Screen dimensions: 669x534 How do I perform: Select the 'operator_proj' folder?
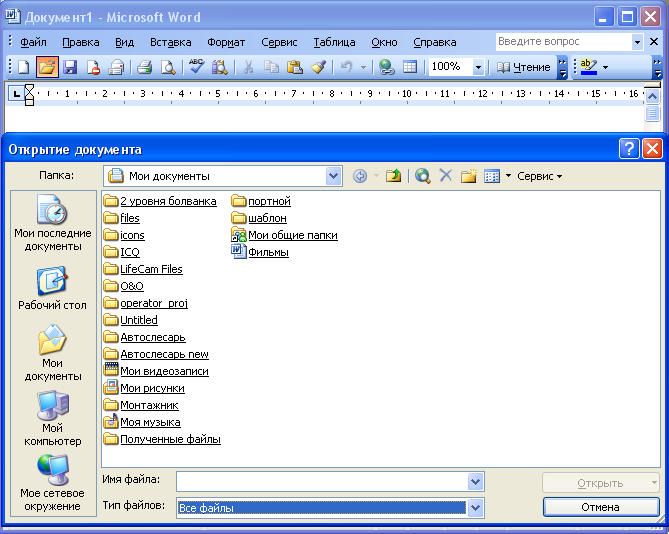coord(146,303)
